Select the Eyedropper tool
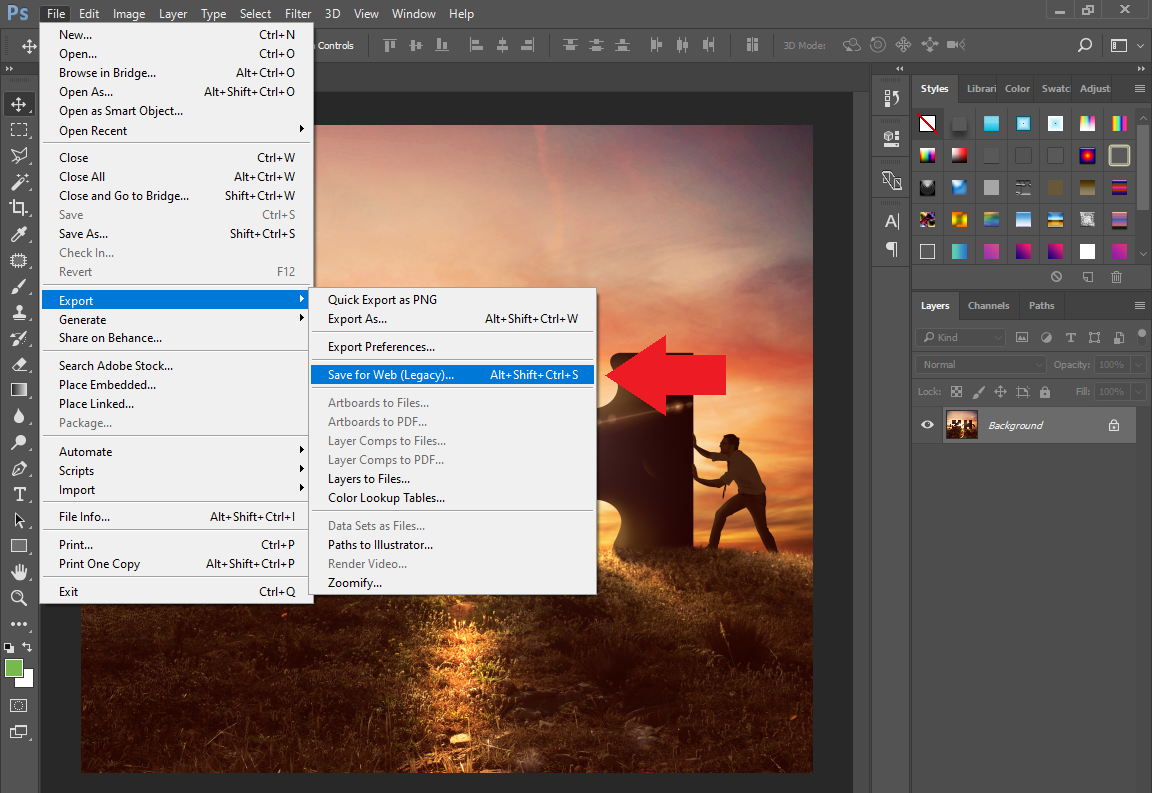The height and width of the screenshot is (793, 1152). 19,234
